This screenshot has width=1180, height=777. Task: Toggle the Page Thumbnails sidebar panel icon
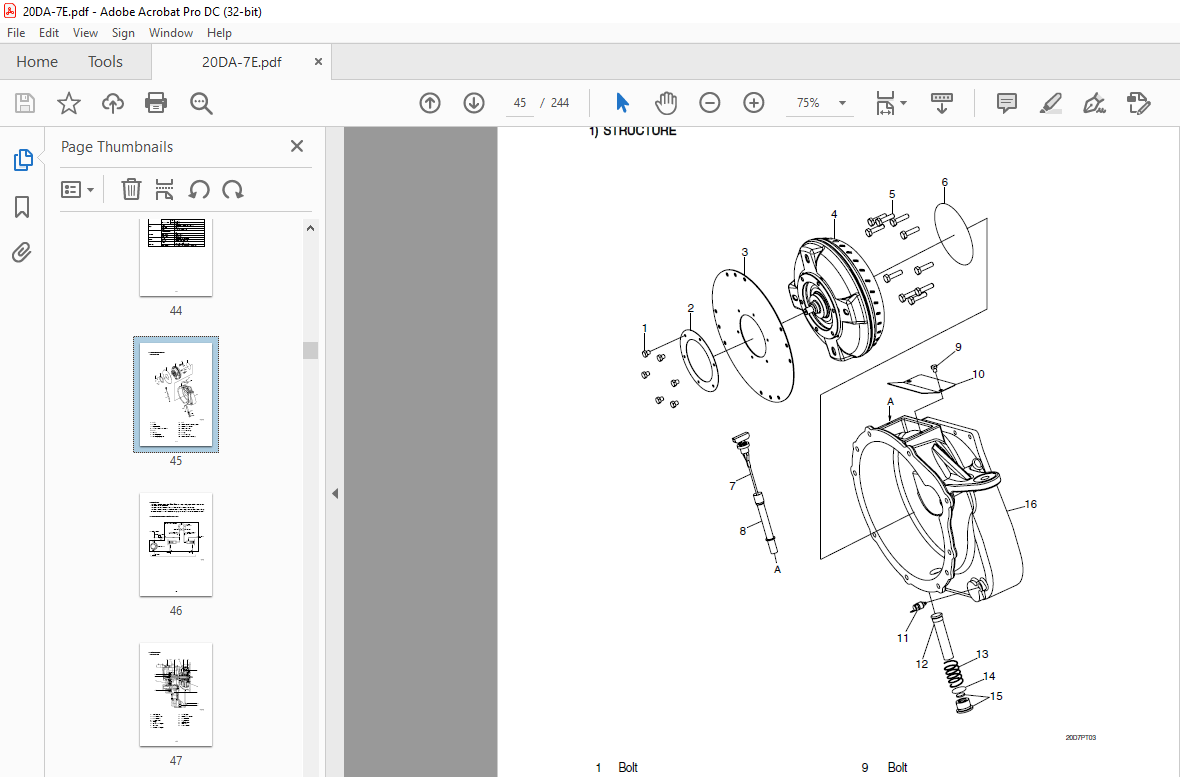tap(22, 160)
